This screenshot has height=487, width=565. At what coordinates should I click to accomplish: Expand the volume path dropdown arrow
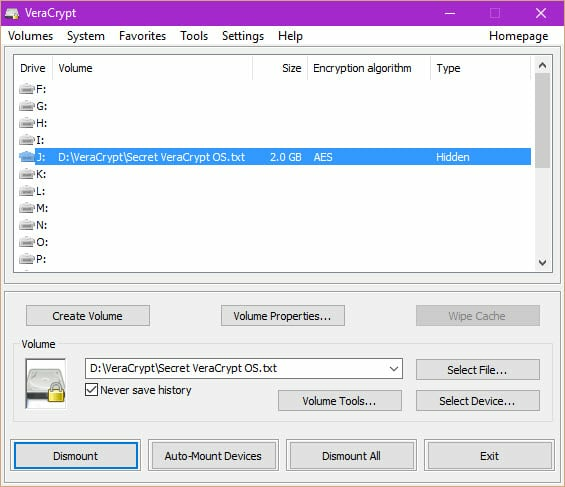tap(394, 368)
